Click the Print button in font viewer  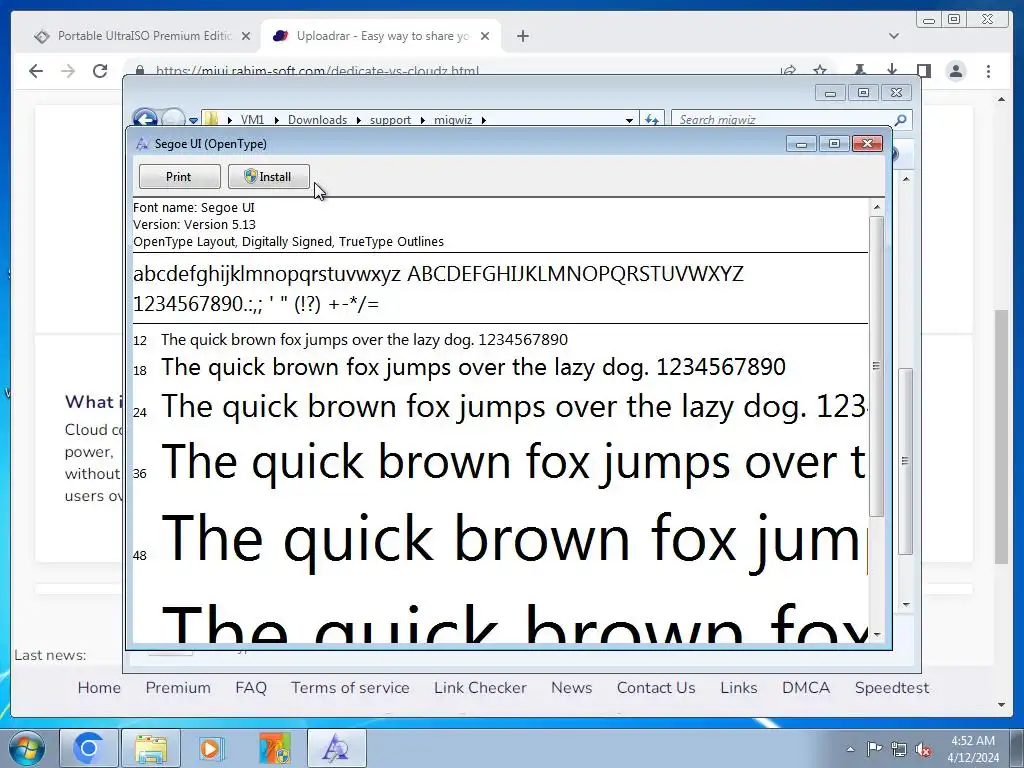[x=179, y=176]
